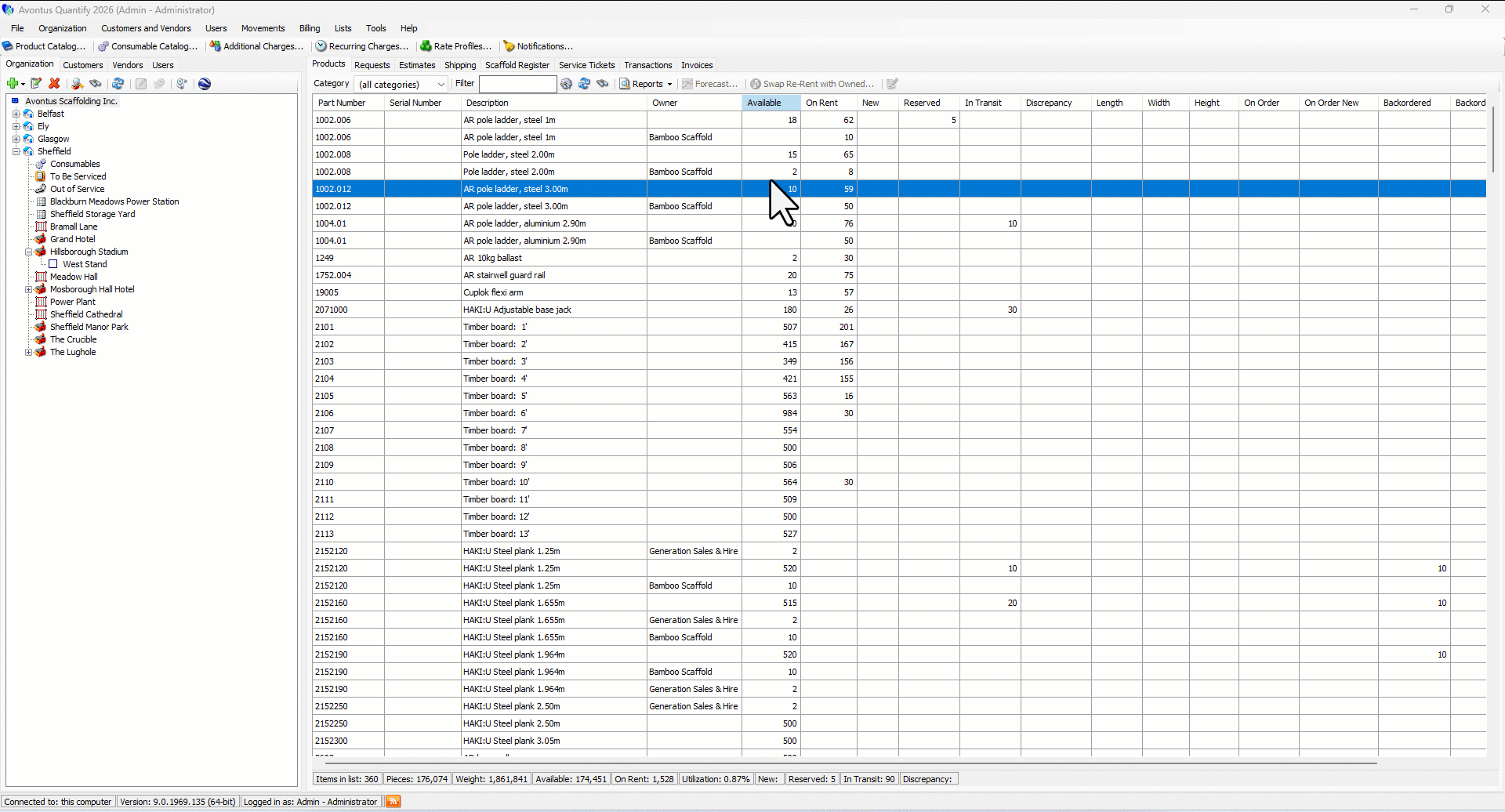Click the gear settings icon beside Filter box

[x=566, y=84]
